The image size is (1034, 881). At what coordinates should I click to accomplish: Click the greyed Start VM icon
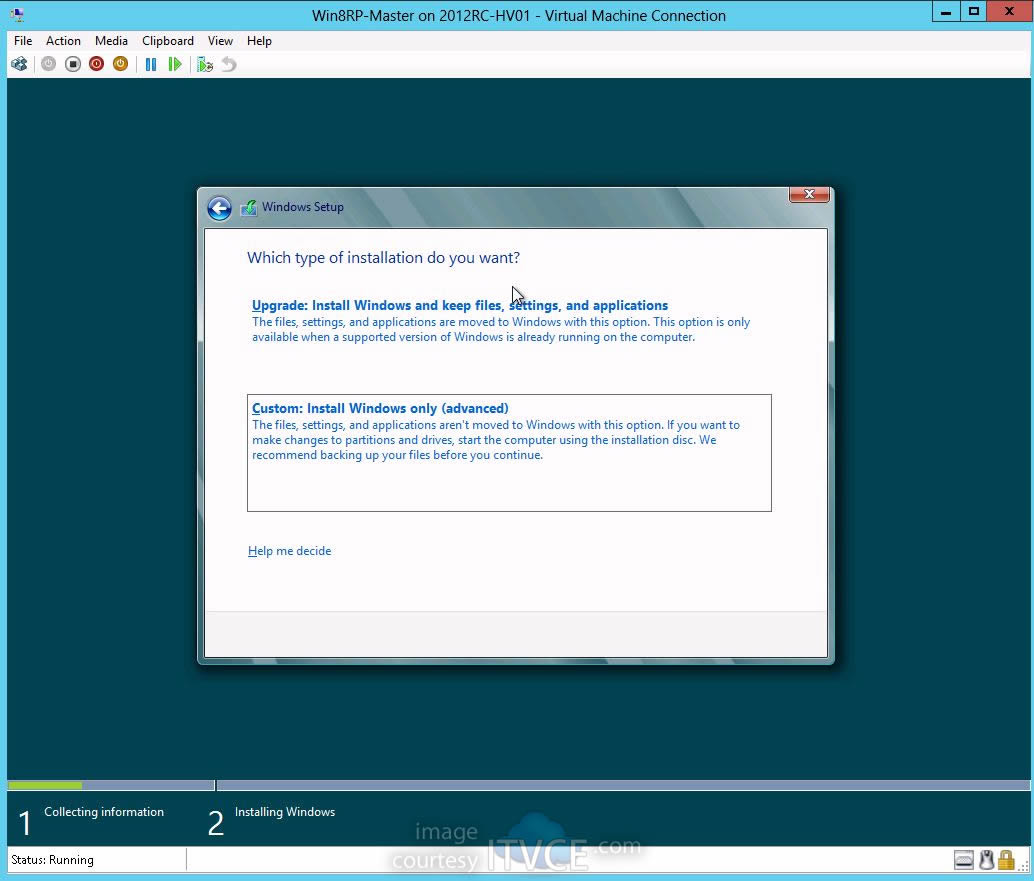pyautogui.click(x=48, y=64)
